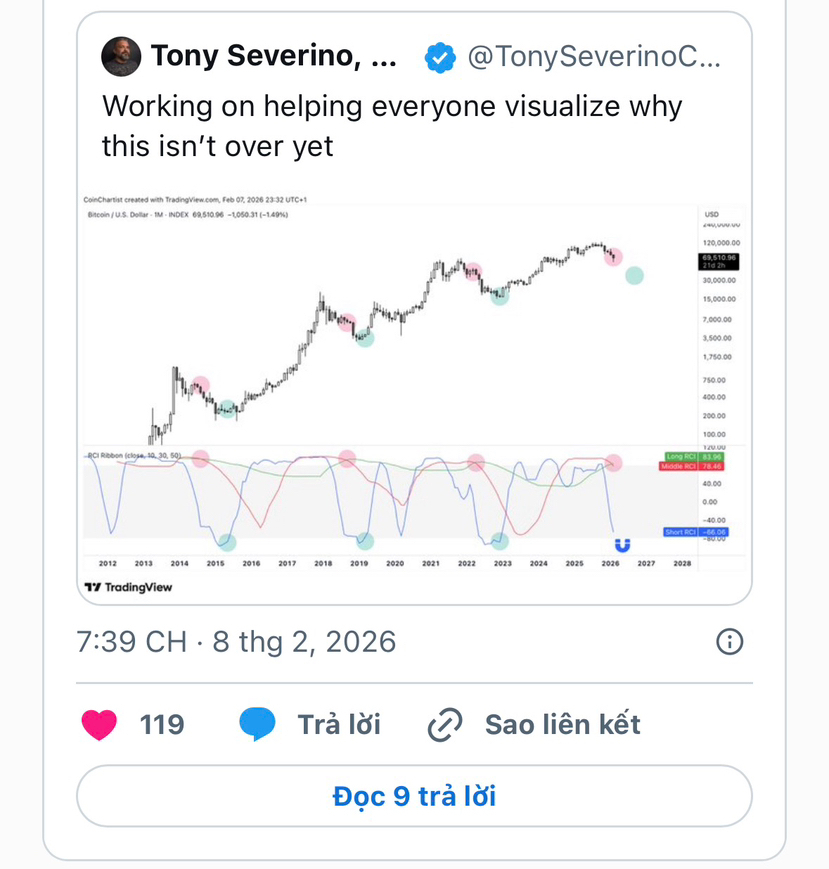829x869 pixels.
Task: Open the tweet info circle icon
Action: [x=731, y=641]
